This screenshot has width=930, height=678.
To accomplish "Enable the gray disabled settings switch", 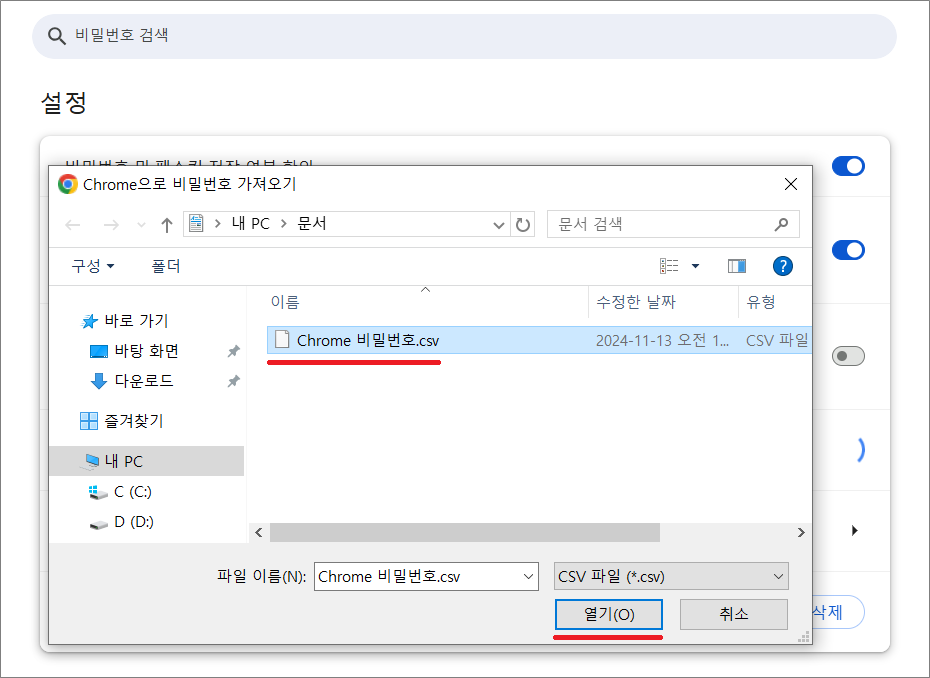I will click(x=848, y=356).
